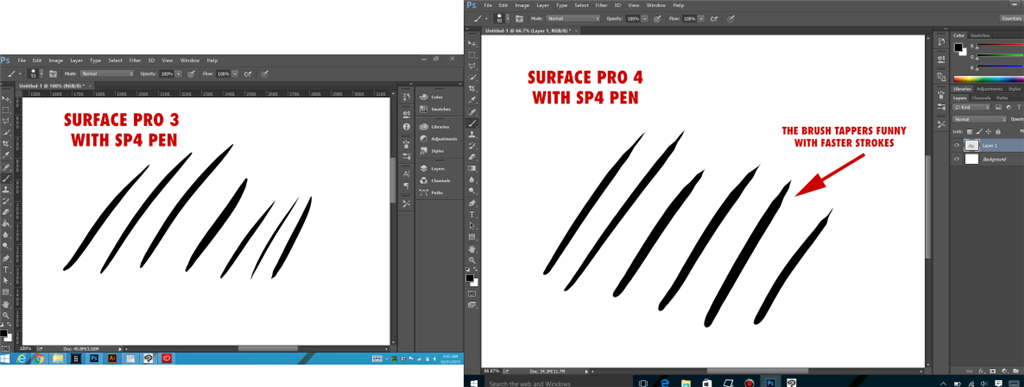This screenshot has height=387, width=1024.
Task: Open Window menu in Surface Pro 3 window
Action: (189, 61)
